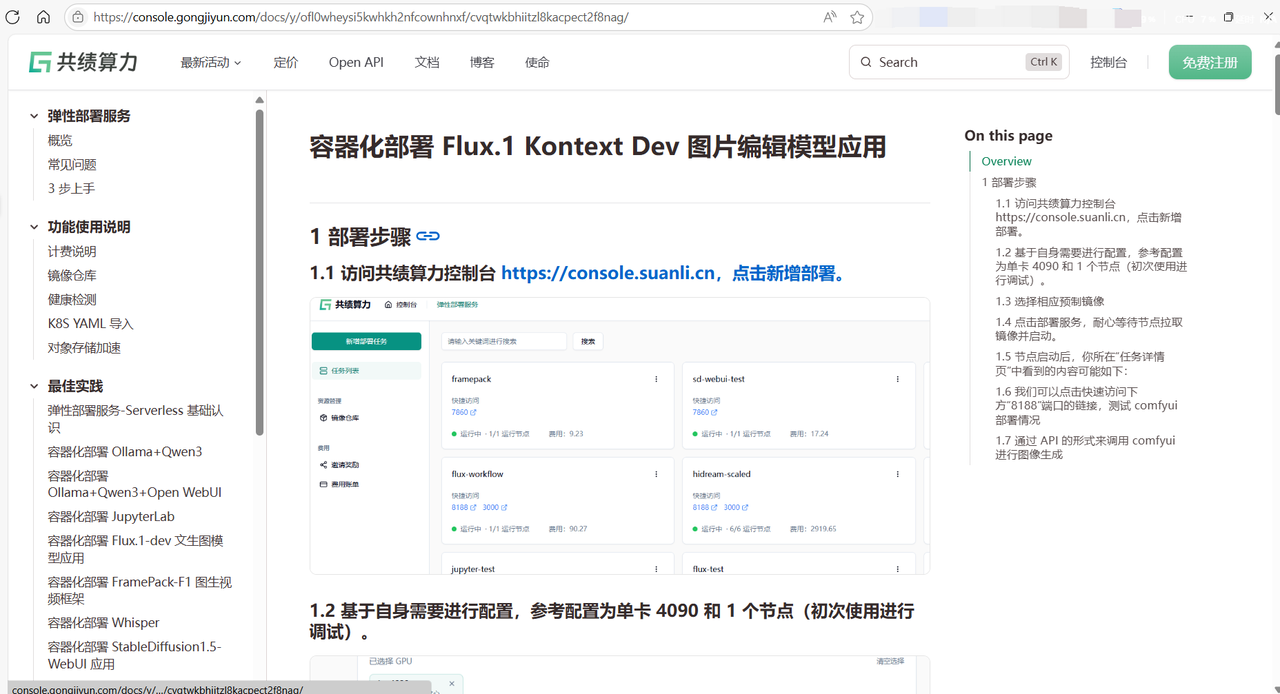Open the 博客 nav item

click(x=482, y=62)
